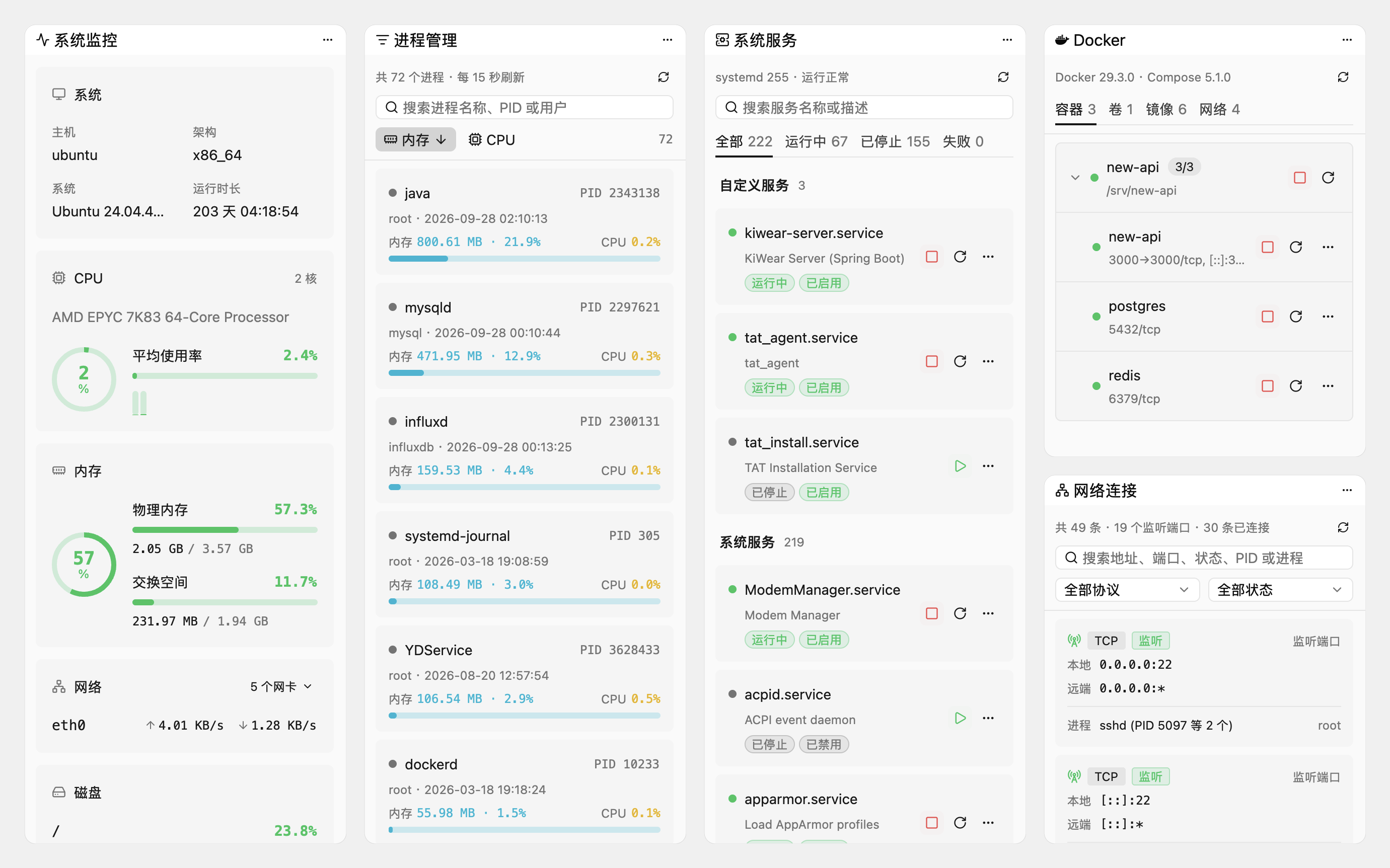This screenshot has height=868, width=1390.
Task: Stop the kiwear-server.service
Action: coord(932,257)
